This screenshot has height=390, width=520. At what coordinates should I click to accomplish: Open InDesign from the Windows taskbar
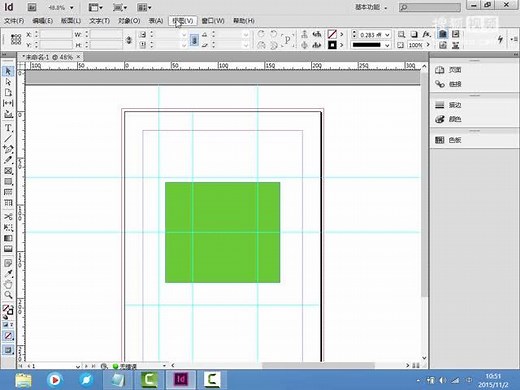pyautogui.click(x=181, y=379)
